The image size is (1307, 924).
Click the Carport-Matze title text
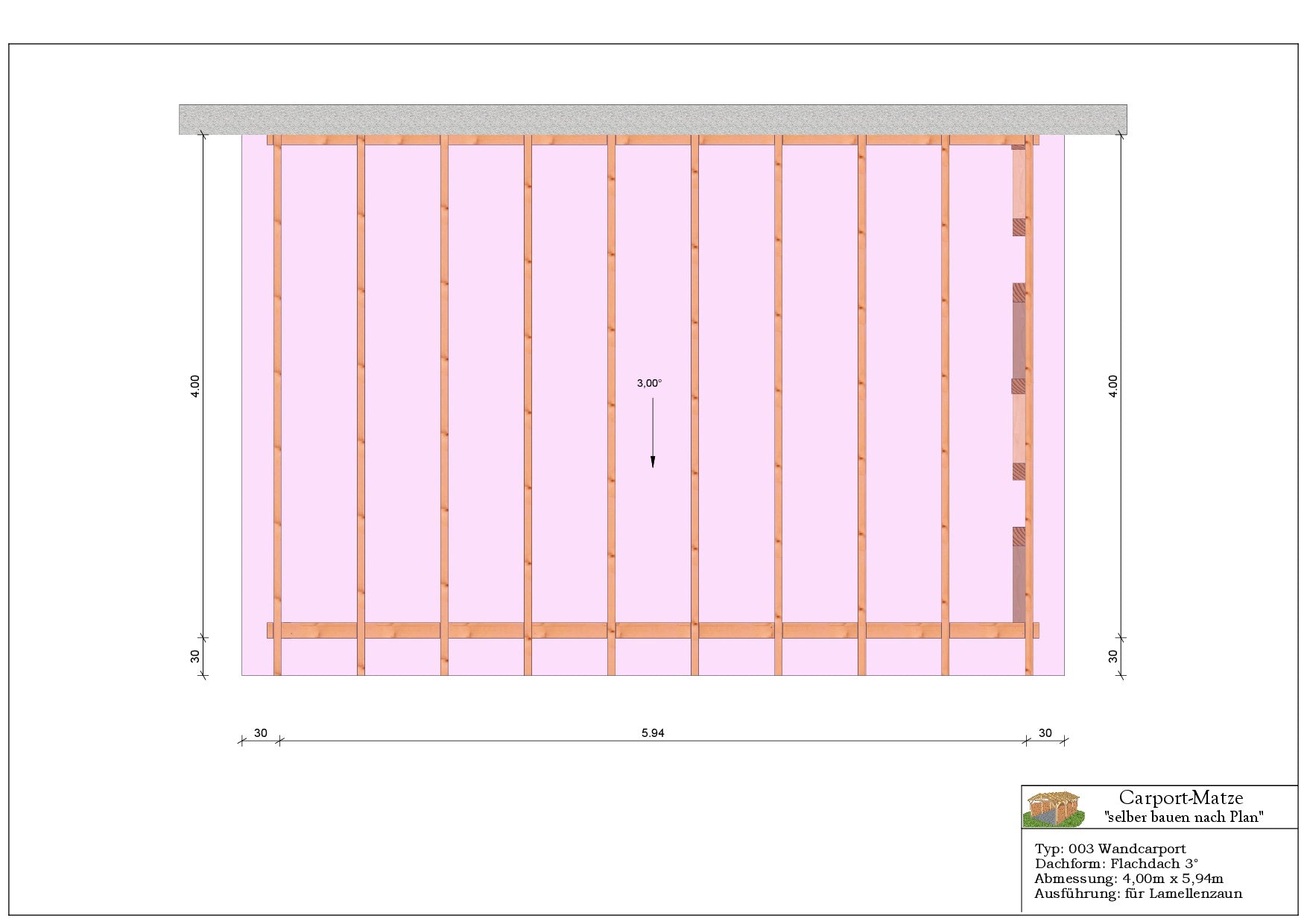coord(1180,799)
